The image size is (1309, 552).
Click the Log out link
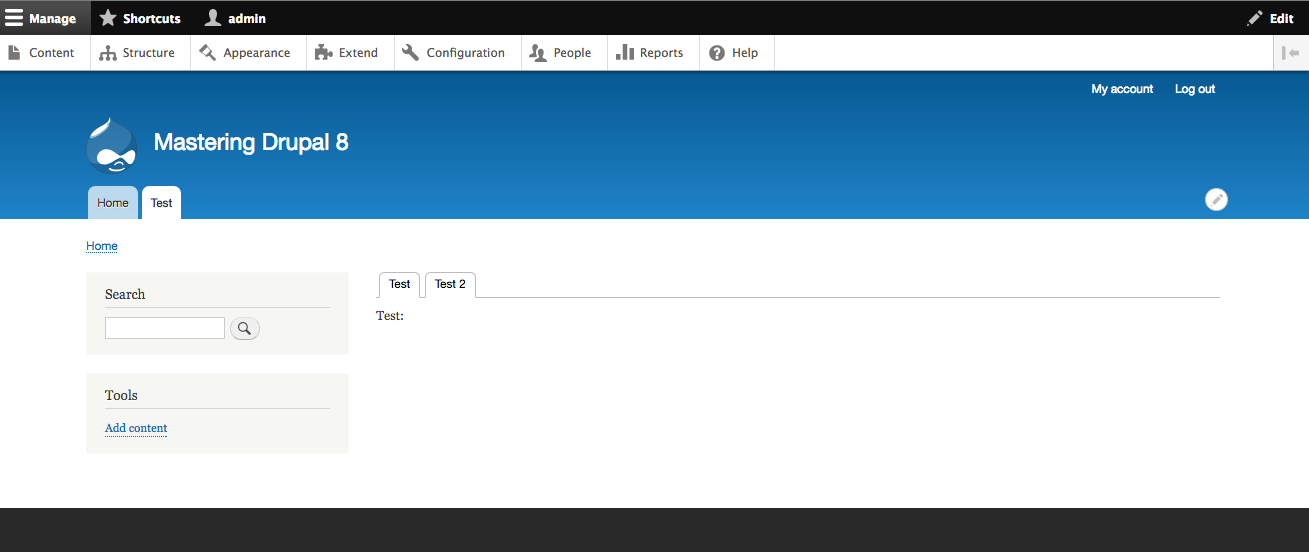pos(1195,89)
